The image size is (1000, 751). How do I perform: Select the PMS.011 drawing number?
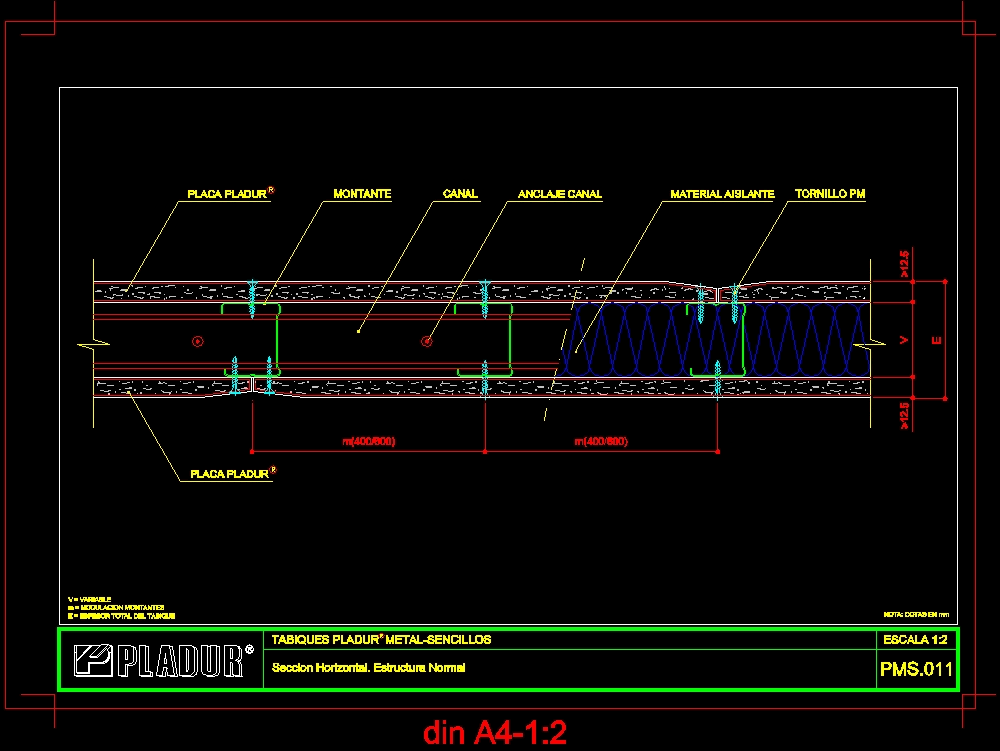[916, 669]
